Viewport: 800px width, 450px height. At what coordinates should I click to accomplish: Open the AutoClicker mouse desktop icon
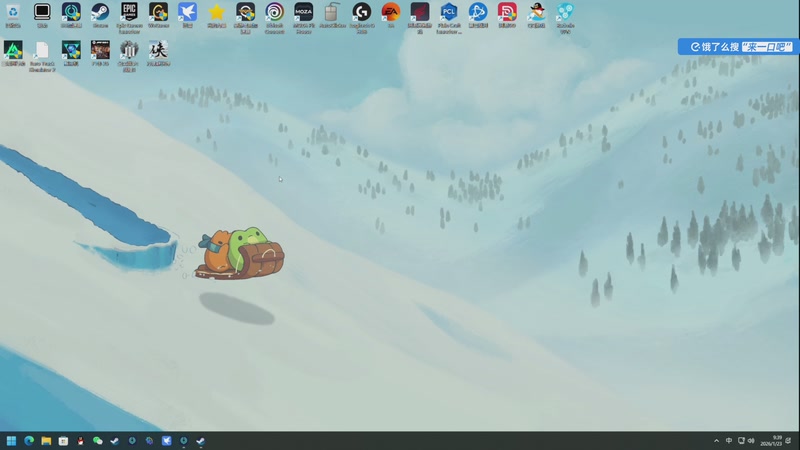pos(332,15)
